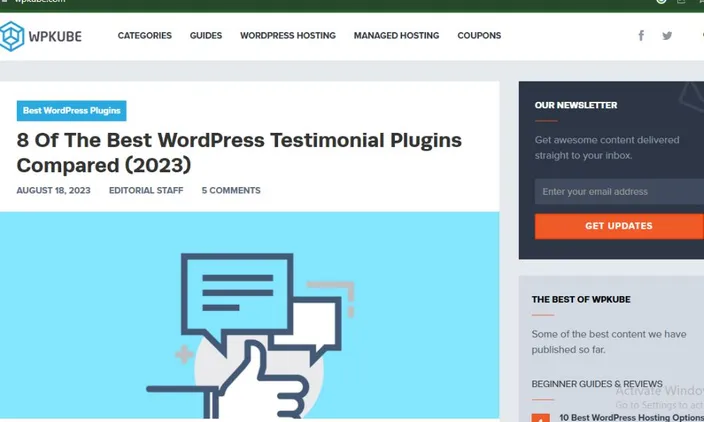
Task: Click Beginner Guides & Reviews heading
Action: (597, 384)
